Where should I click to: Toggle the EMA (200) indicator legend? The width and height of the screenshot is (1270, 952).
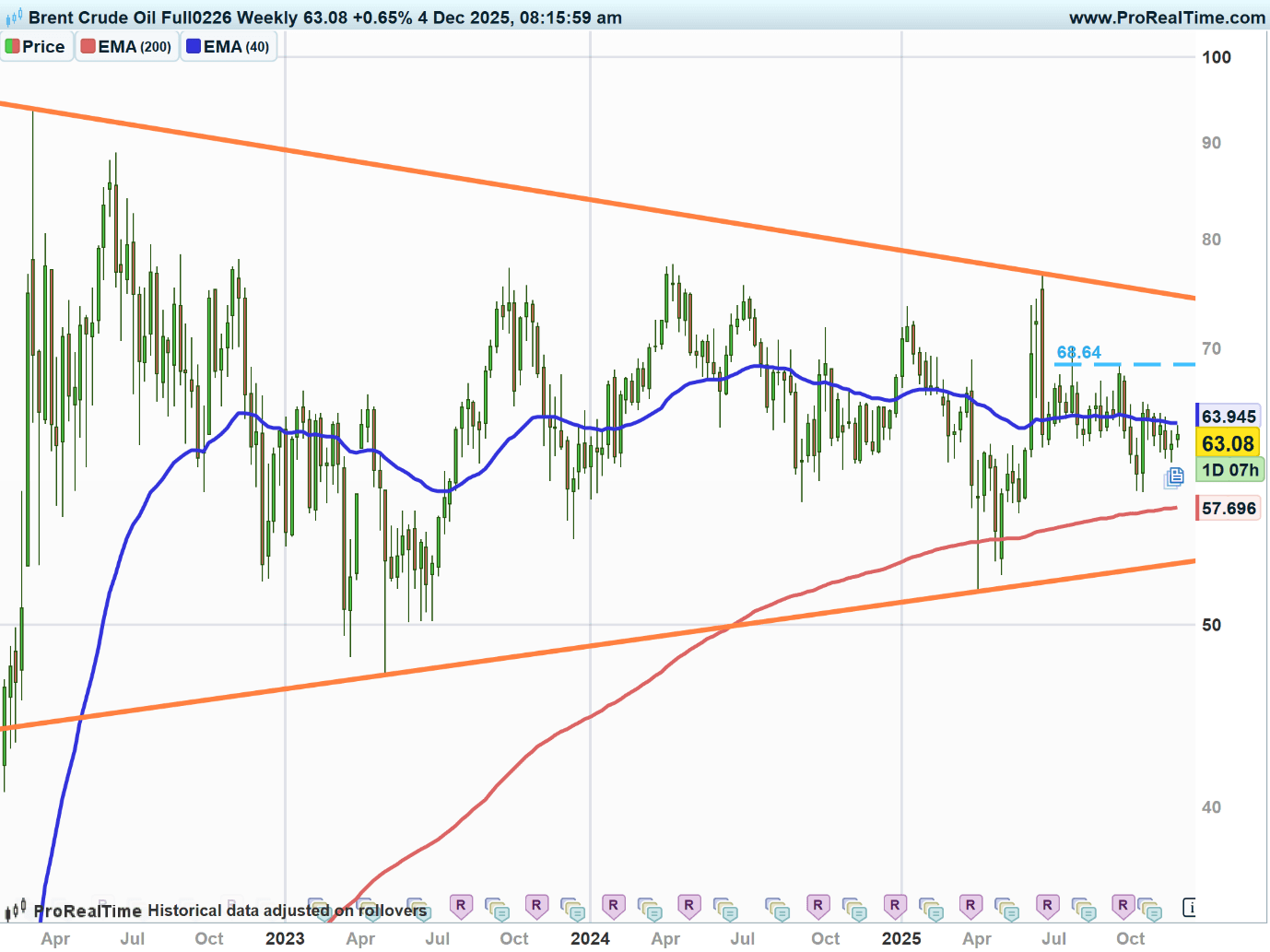click(x=126, y=46)
